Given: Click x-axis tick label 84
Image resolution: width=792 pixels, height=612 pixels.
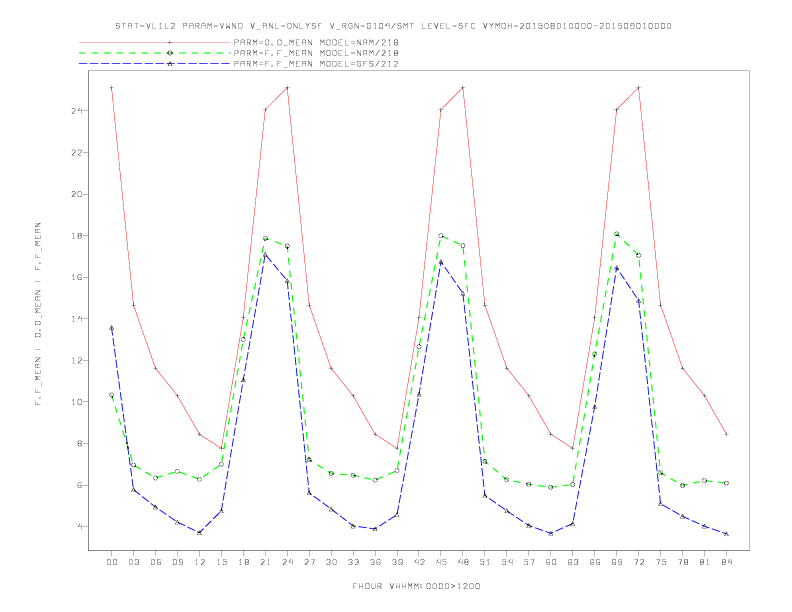Looking at the screenshot, I should [x=726, y=562].
